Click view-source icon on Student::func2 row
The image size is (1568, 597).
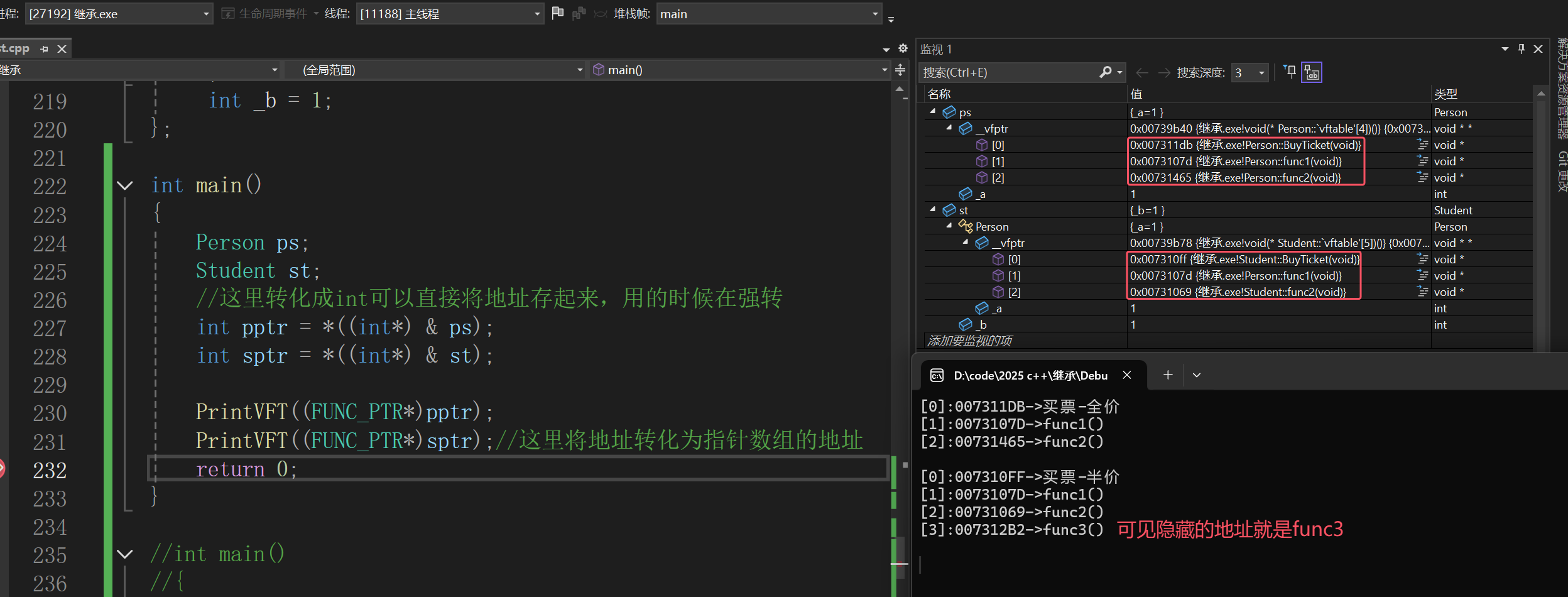coord(1423,292)
